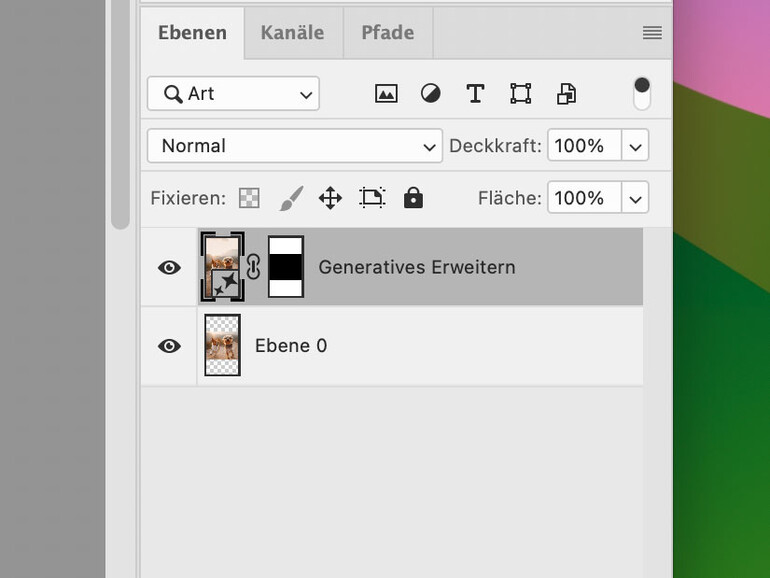Click the pixel layer filter icon
The height and width of the screenshot is (578, 770).
(x=386, y=94)
